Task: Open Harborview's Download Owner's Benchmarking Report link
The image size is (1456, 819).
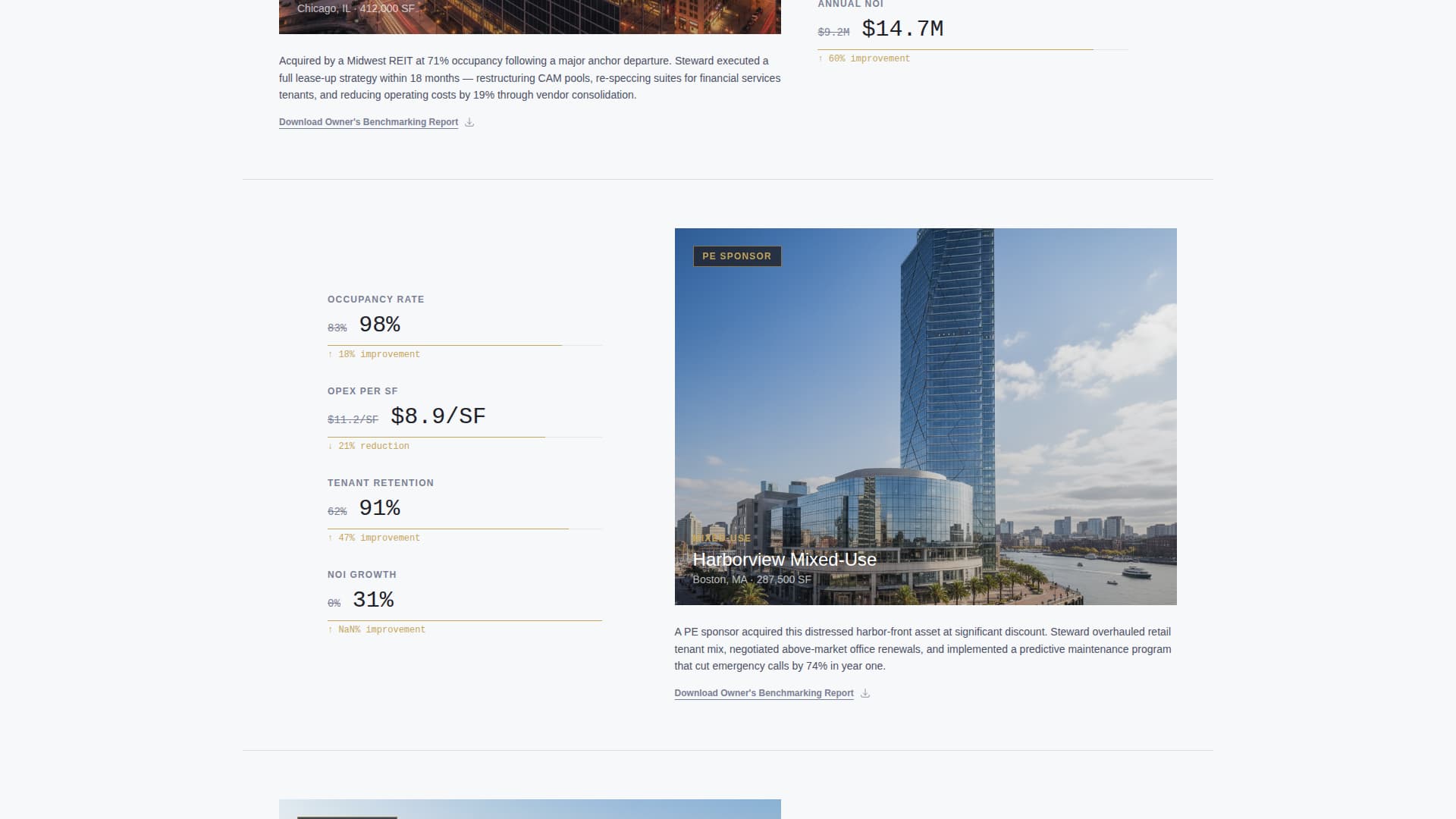Action: point(764,692)
